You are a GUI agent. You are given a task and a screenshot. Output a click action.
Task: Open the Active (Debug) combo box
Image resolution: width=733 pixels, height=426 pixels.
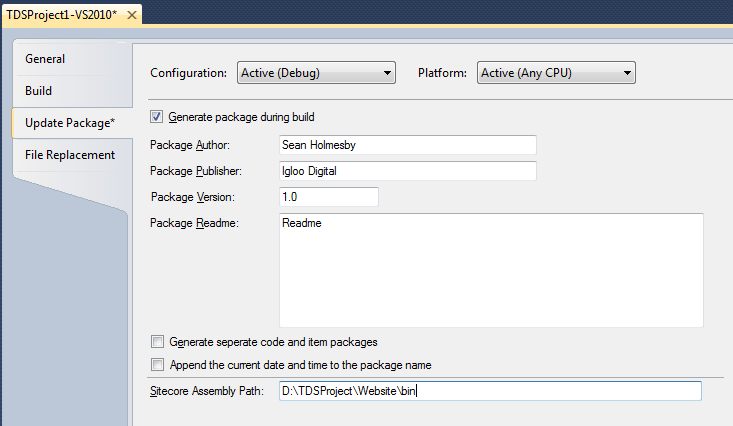(316, 73)
